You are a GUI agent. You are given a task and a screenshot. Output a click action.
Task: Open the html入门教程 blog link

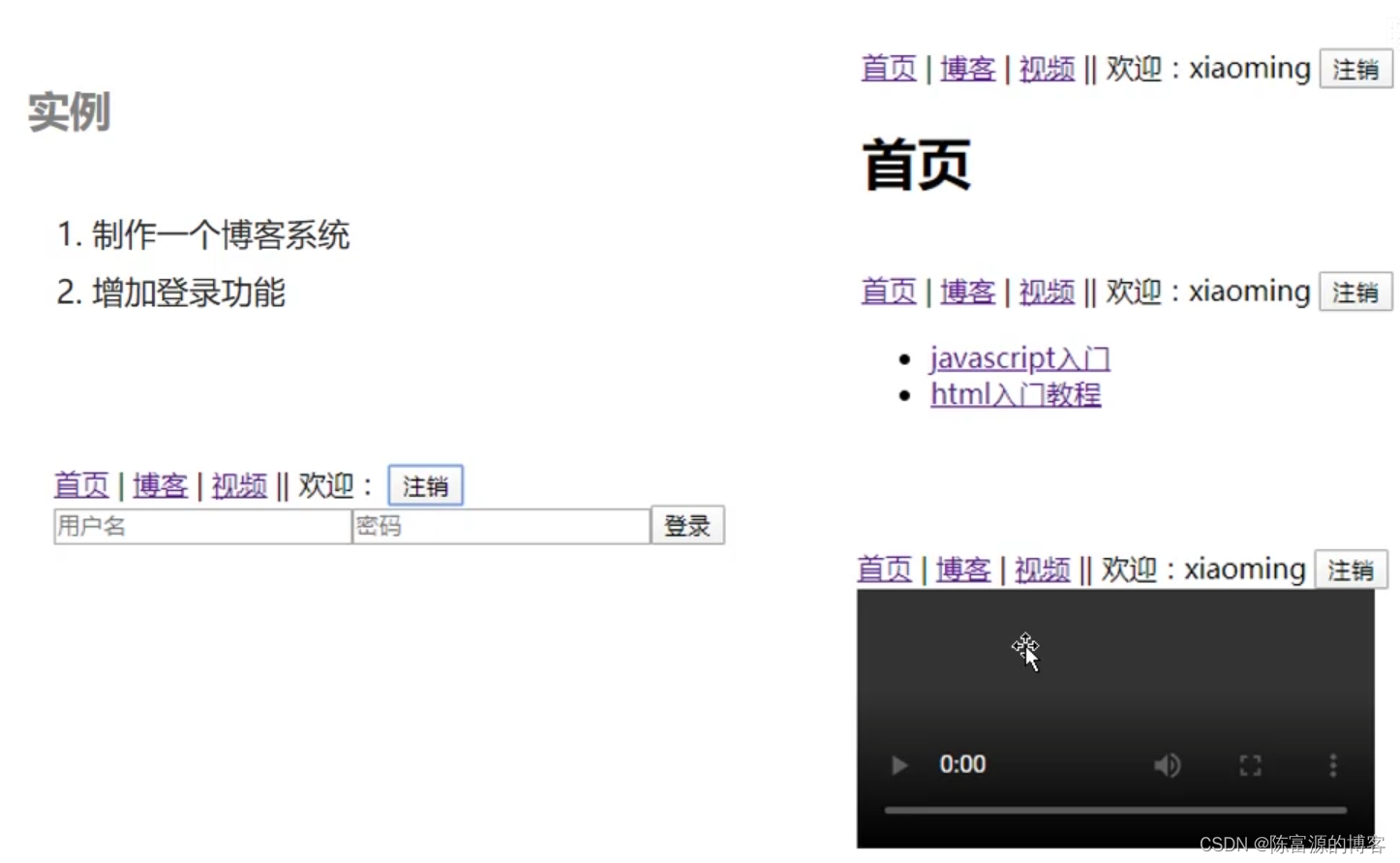point(1016,394)
